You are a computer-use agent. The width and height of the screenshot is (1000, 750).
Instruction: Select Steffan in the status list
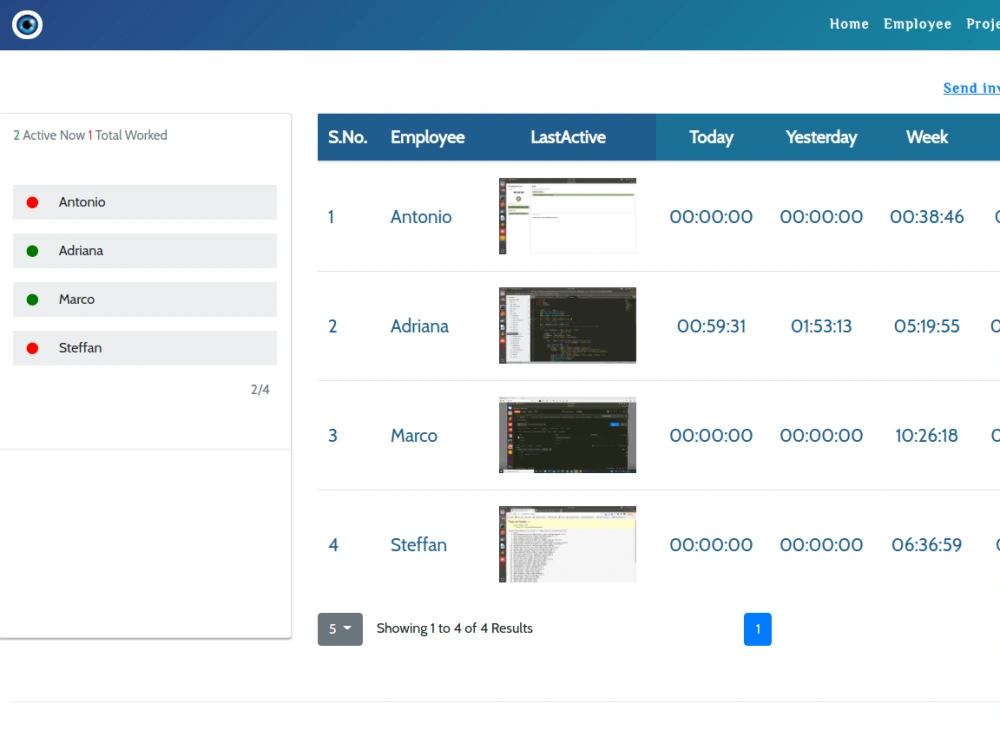145,348
